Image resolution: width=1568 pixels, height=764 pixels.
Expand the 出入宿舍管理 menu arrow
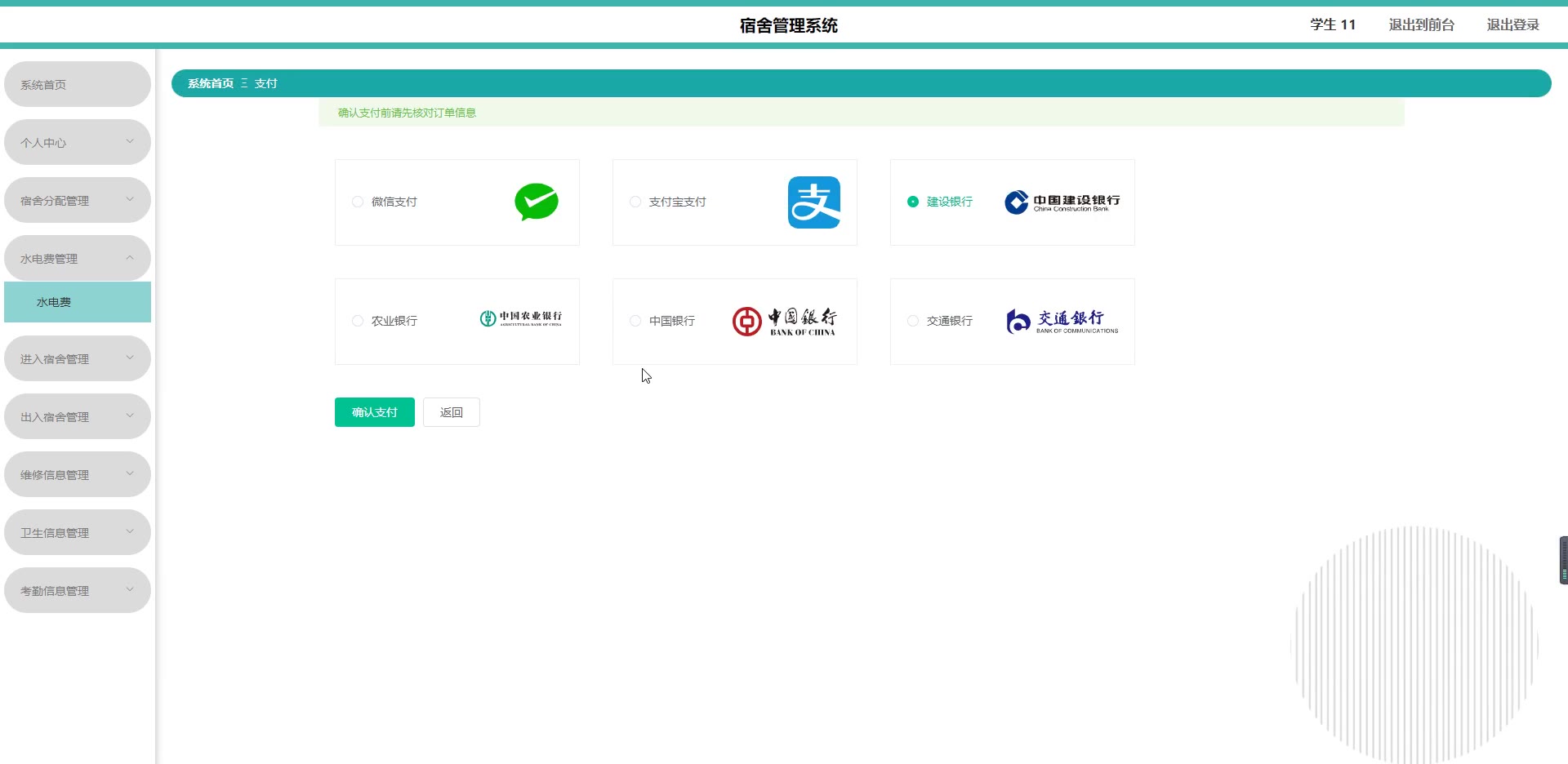coord(130,415)
